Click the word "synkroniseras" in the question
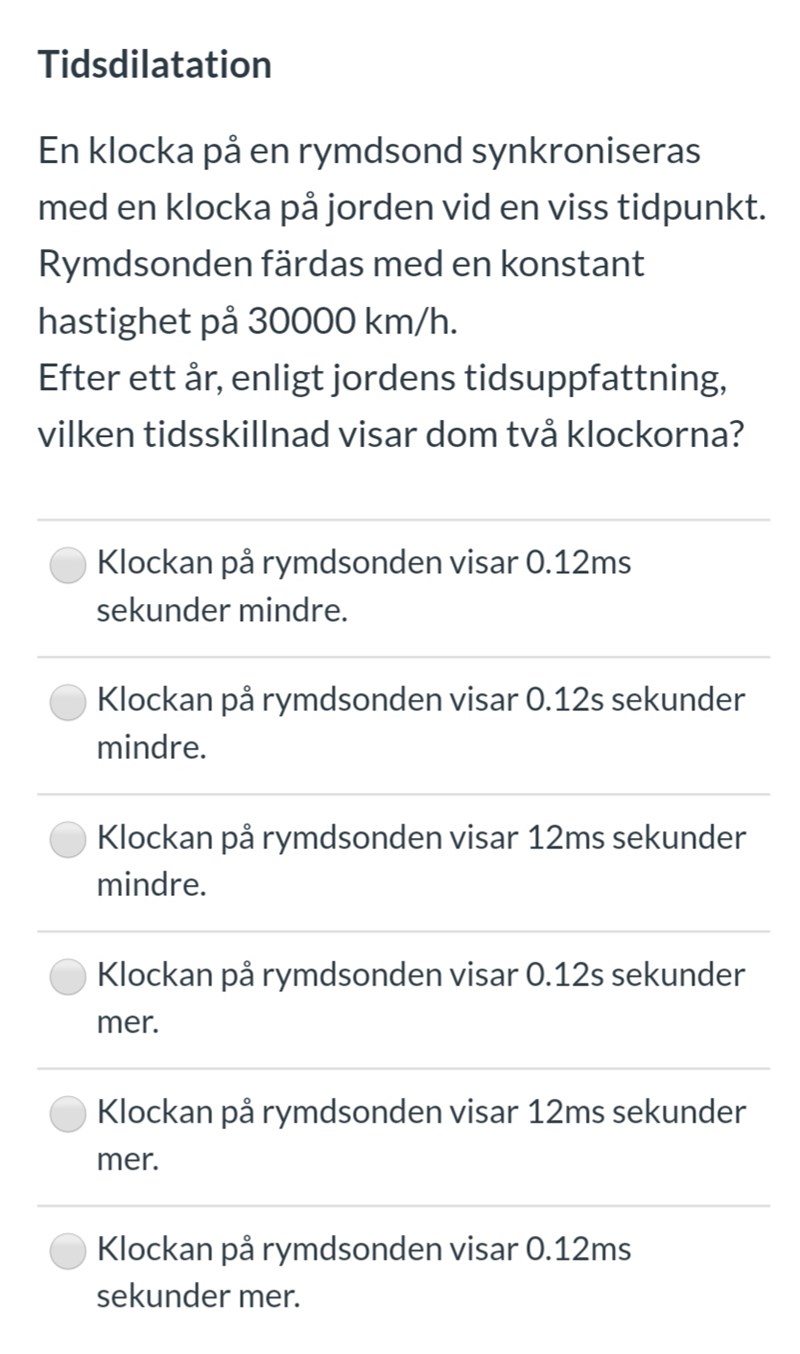Screen dimensions: 800x1354 [586, 152]
